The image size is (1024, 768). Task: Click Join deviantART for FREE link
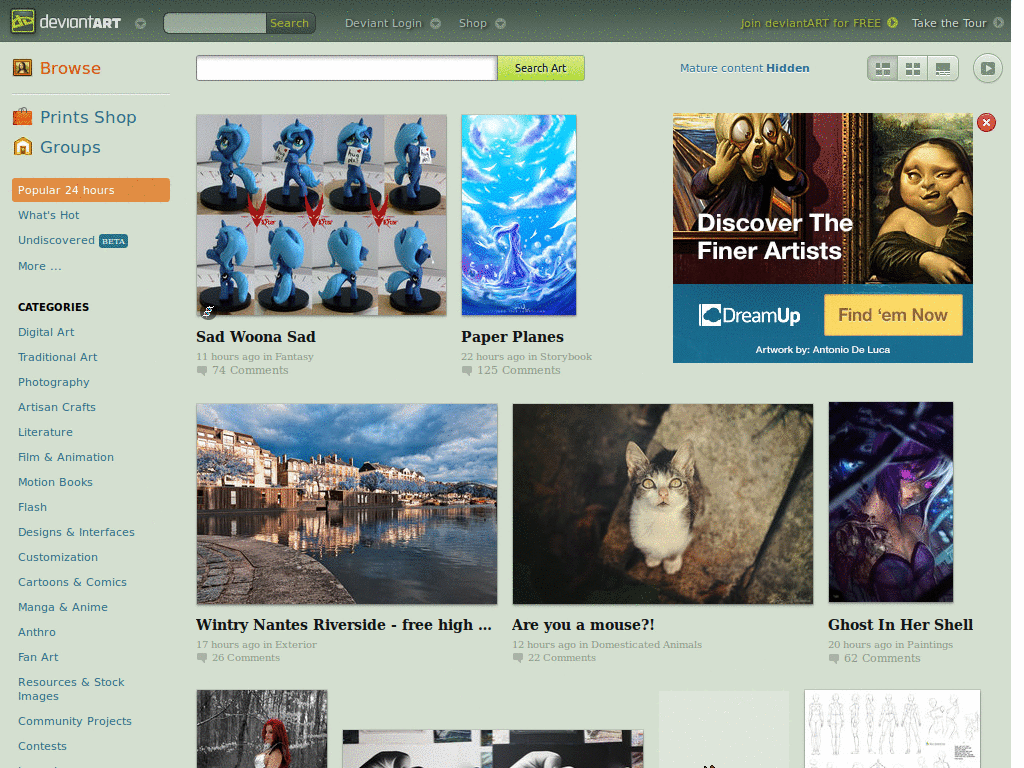pyautogui.click(x=810, y=23)
